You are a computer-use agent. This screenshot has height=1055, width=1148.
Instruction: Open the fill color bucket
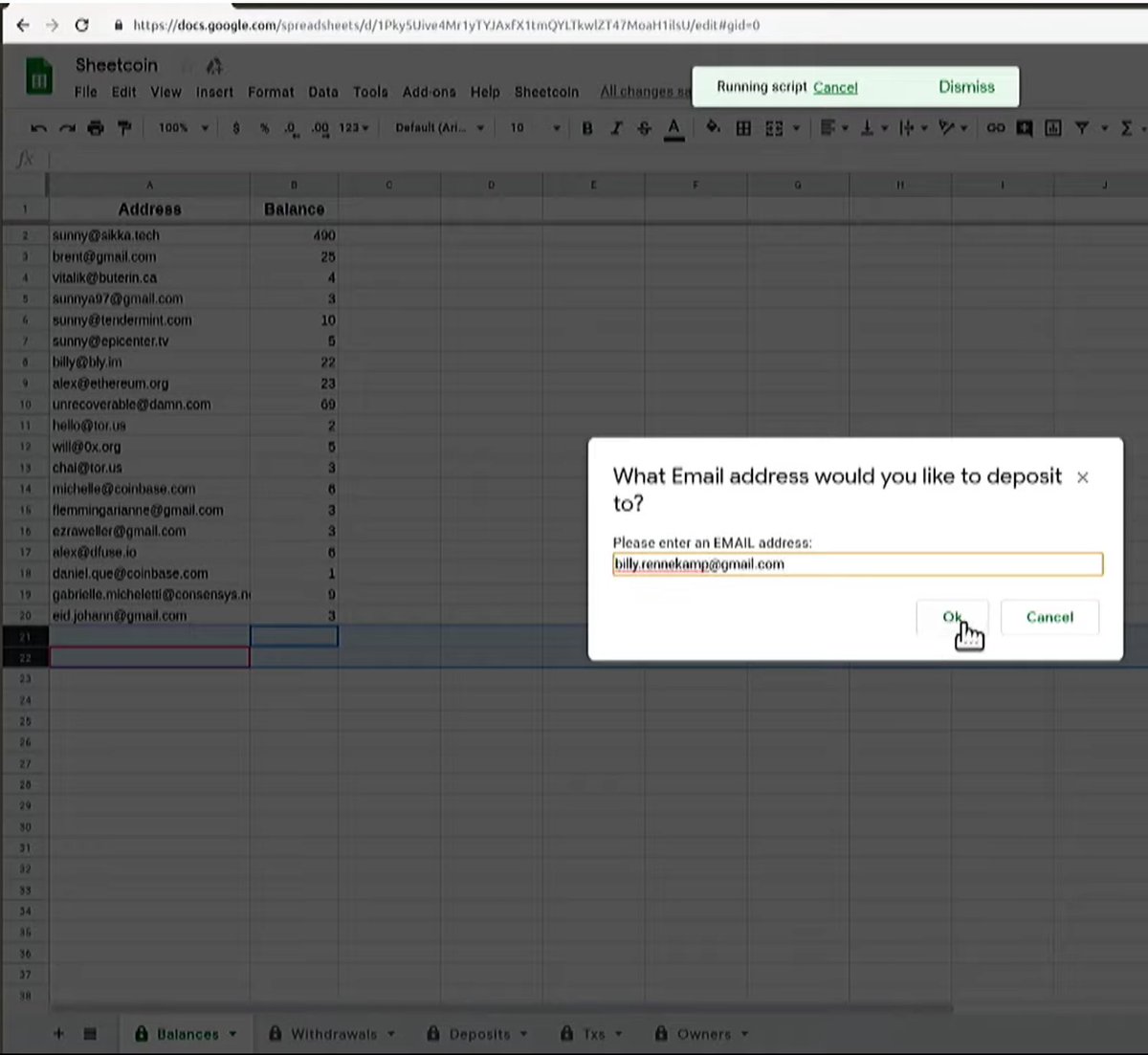coord(713,127)
